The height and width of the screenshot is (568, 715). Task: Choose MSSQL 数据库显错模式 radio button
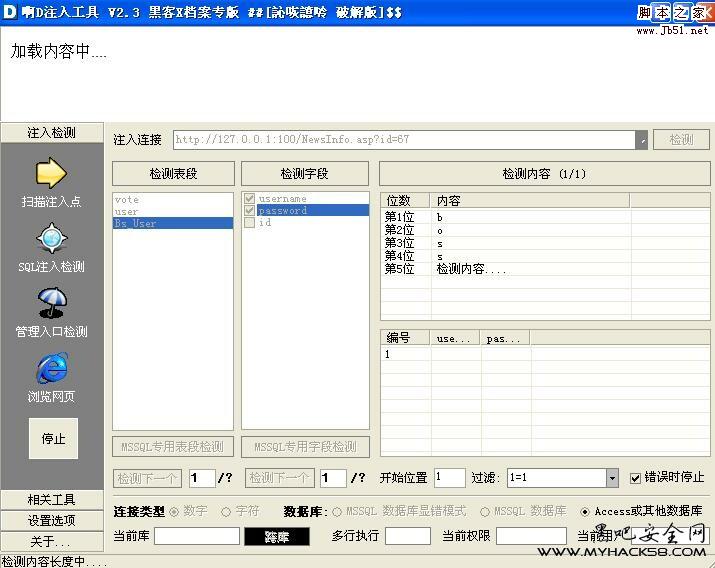(x=337, y=512)
